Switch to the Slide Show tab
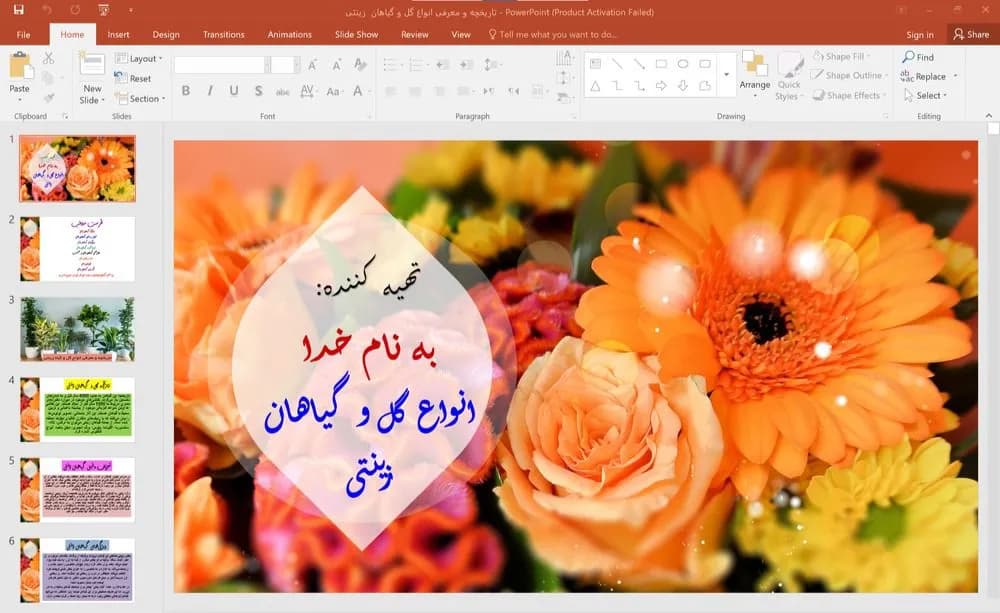The height and width of the screenshot is (613, 1000). tap(357, 34)
